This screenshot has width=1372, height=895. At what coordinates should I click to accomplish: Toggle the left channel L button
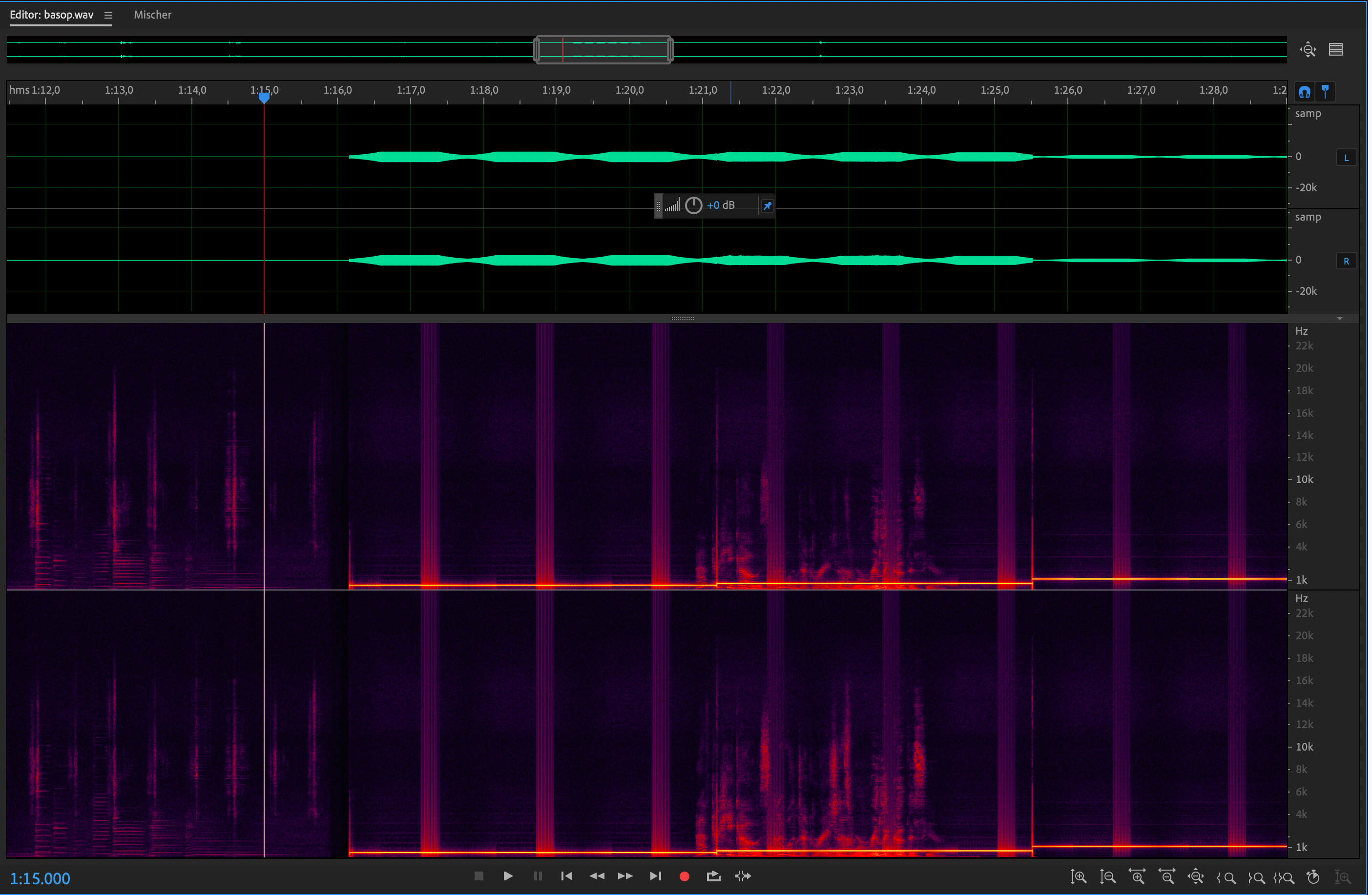[1346, 157]
